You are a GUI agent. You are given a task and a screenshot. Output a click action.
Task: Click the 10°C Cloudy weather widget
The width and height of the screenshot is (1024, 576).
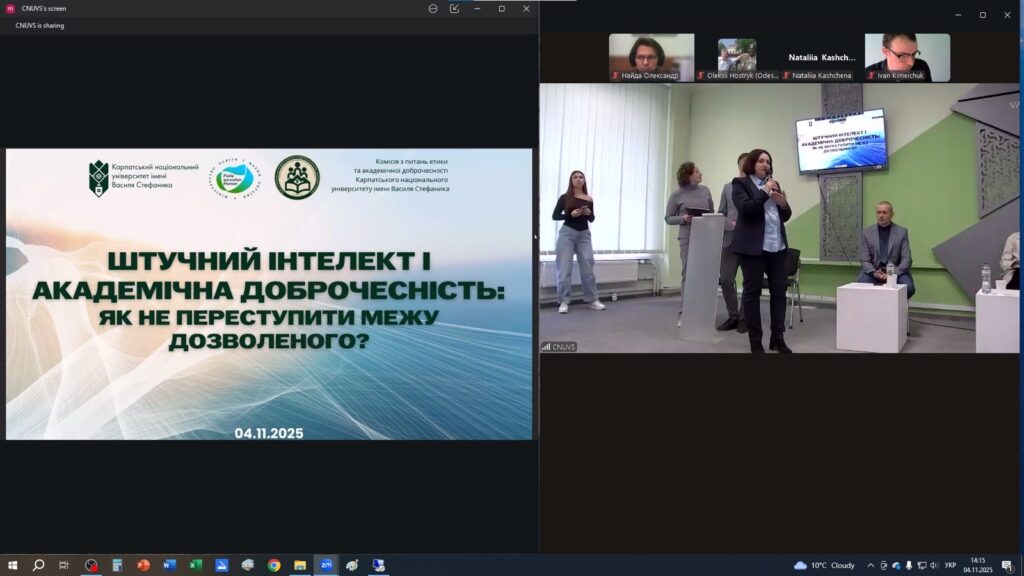825,565
